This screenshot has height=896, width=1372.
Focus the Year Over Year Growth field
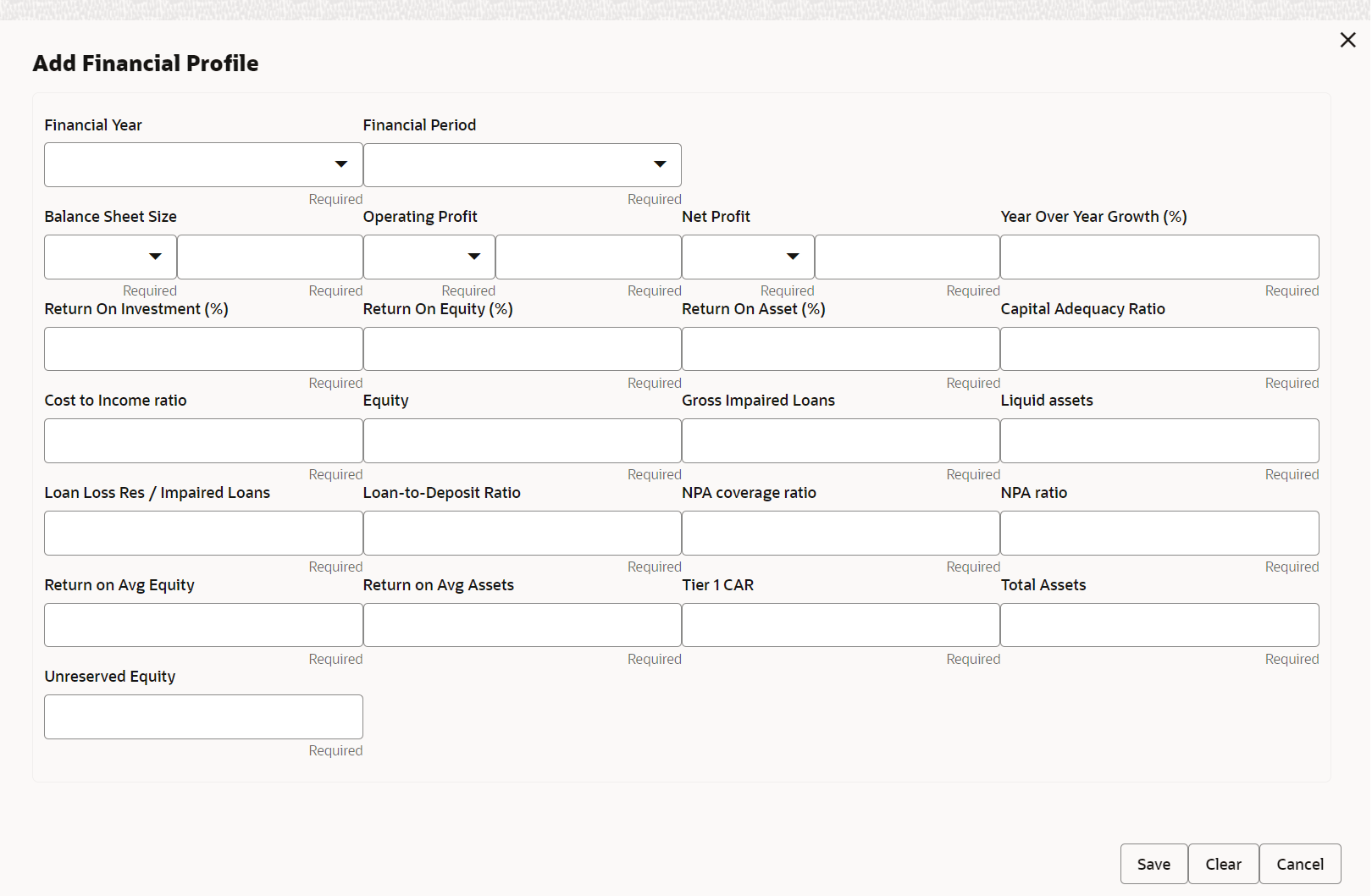(x=1159, y=257)
